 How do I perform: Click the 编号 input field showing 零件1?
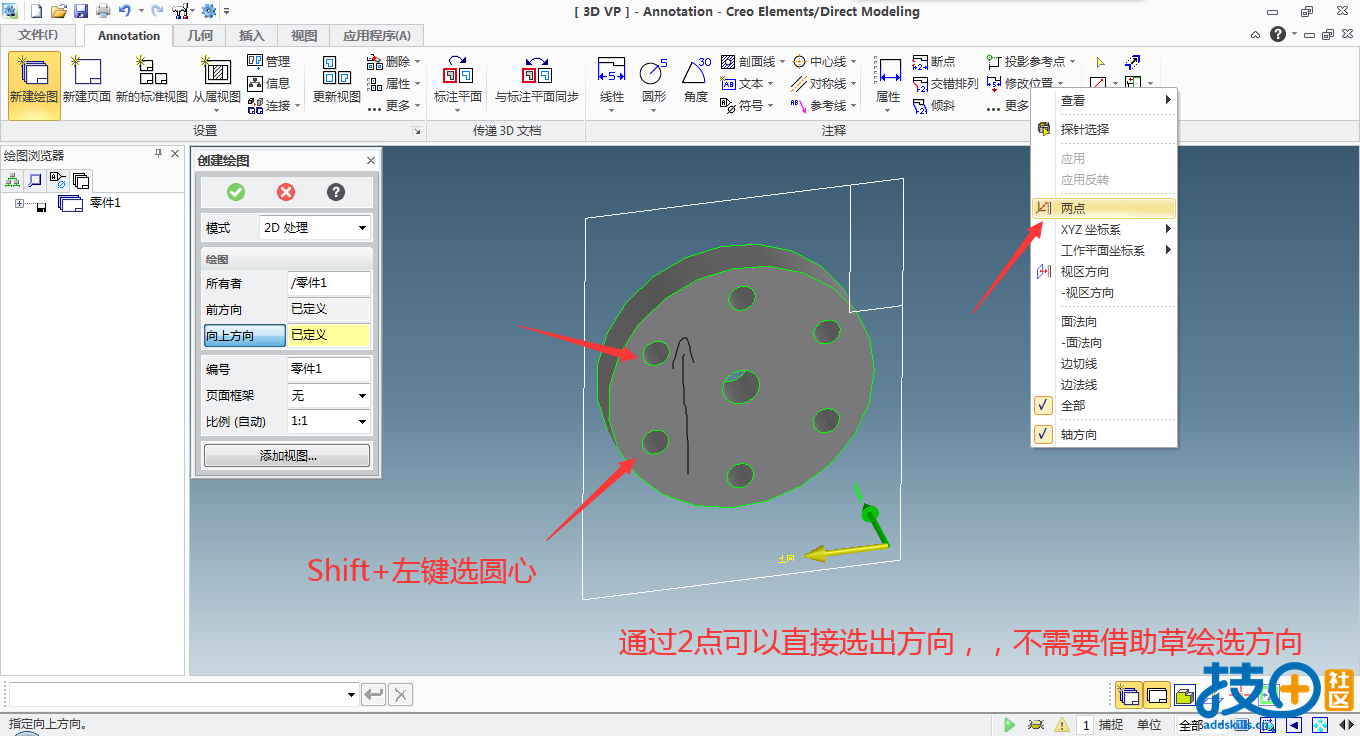point(329,369)
